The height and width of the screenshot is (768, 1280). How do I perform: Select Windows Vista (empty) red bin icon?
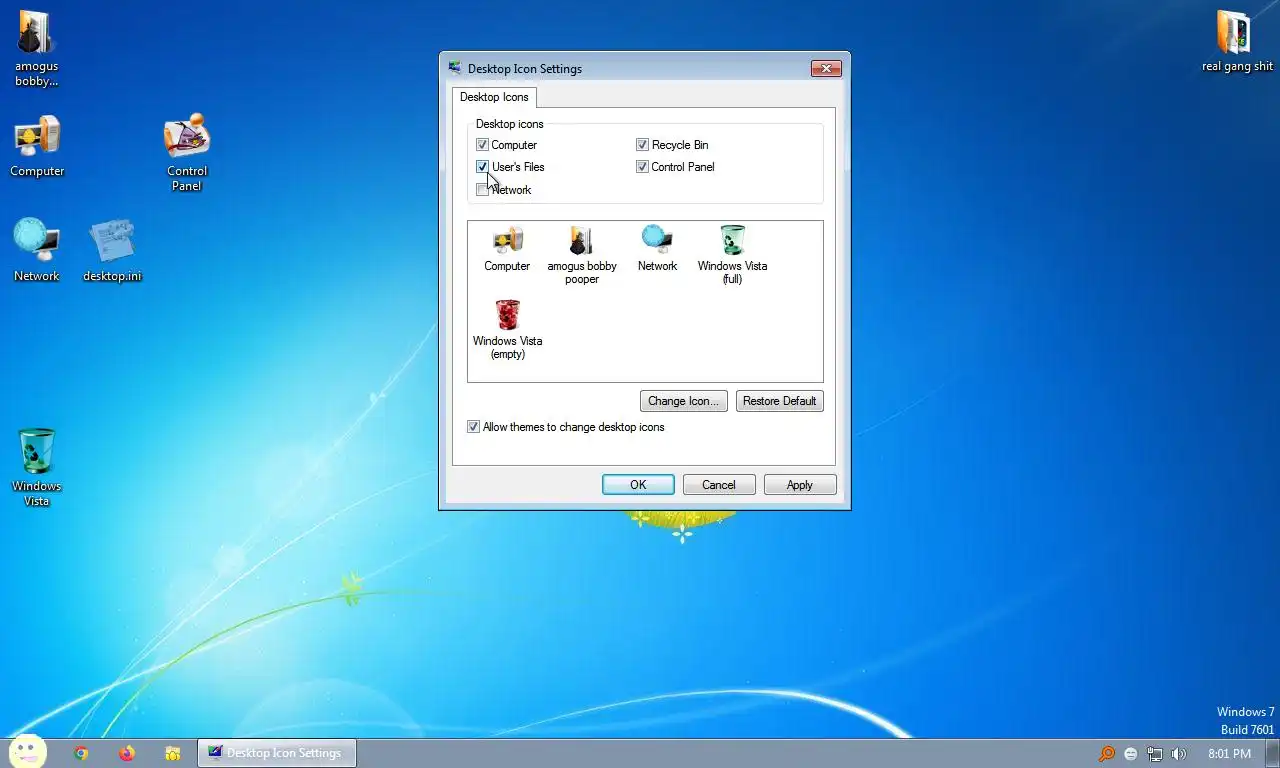point(508,330)
